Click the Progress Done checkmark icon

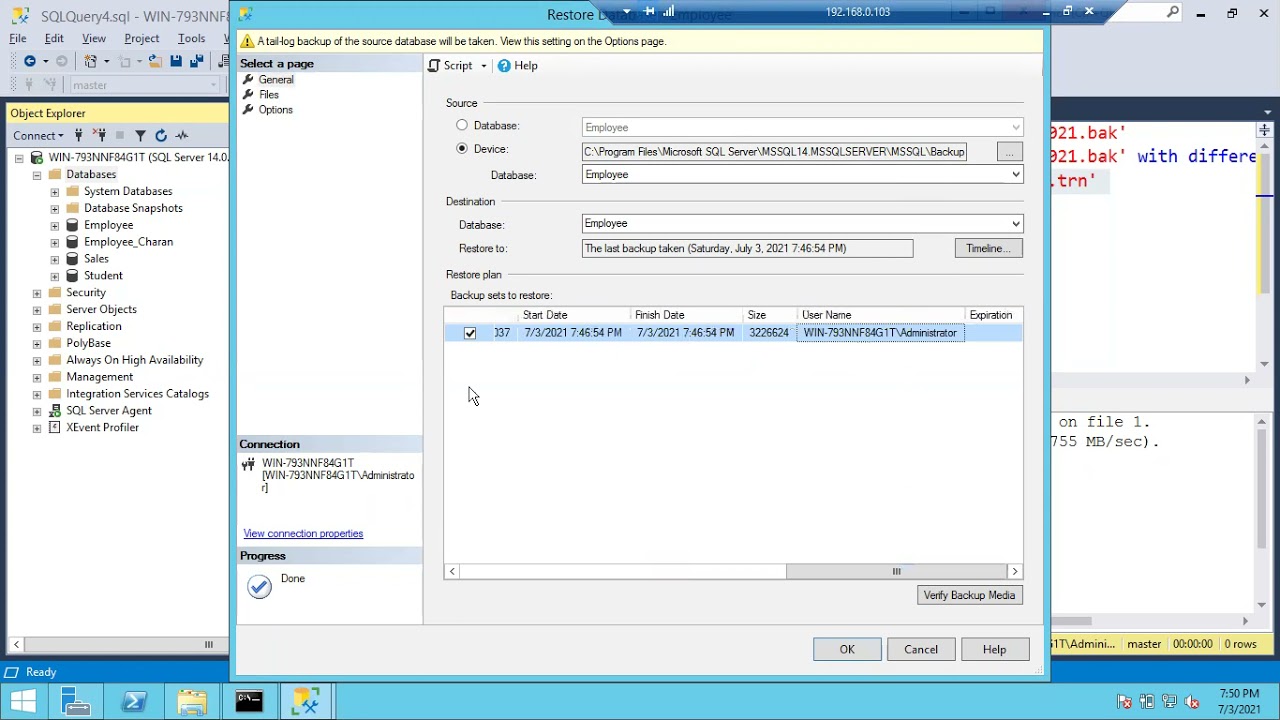pyautogui.click(x=259, y=586)
